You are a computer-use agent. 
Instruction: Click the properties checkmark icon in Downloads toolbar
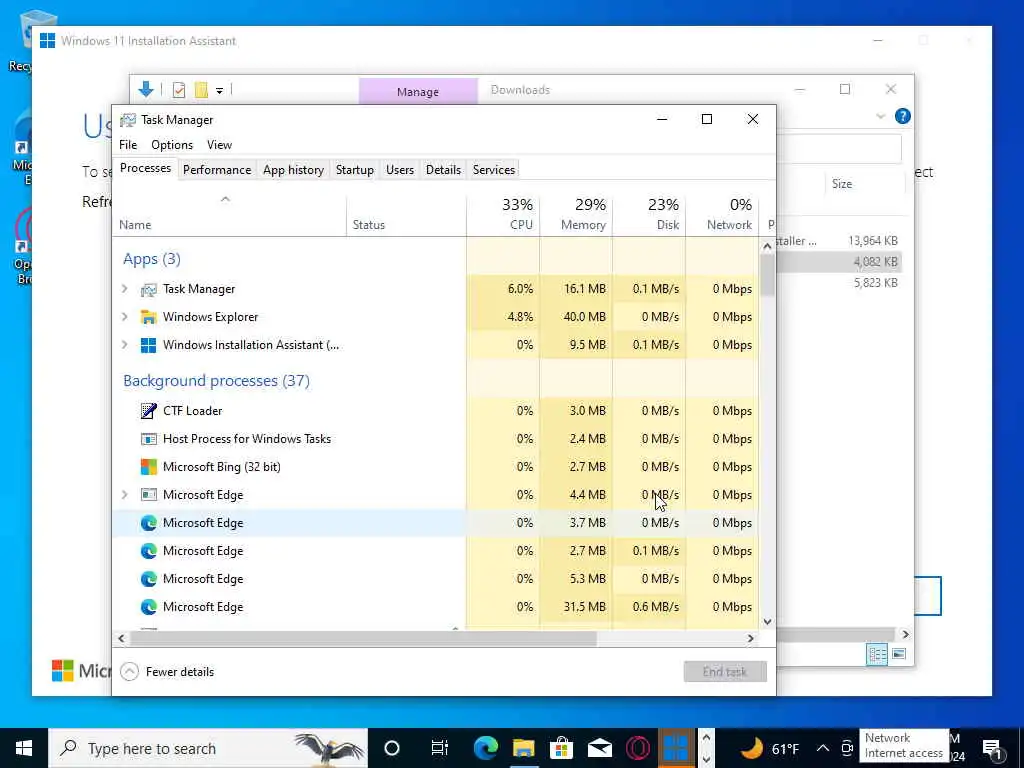178,90
